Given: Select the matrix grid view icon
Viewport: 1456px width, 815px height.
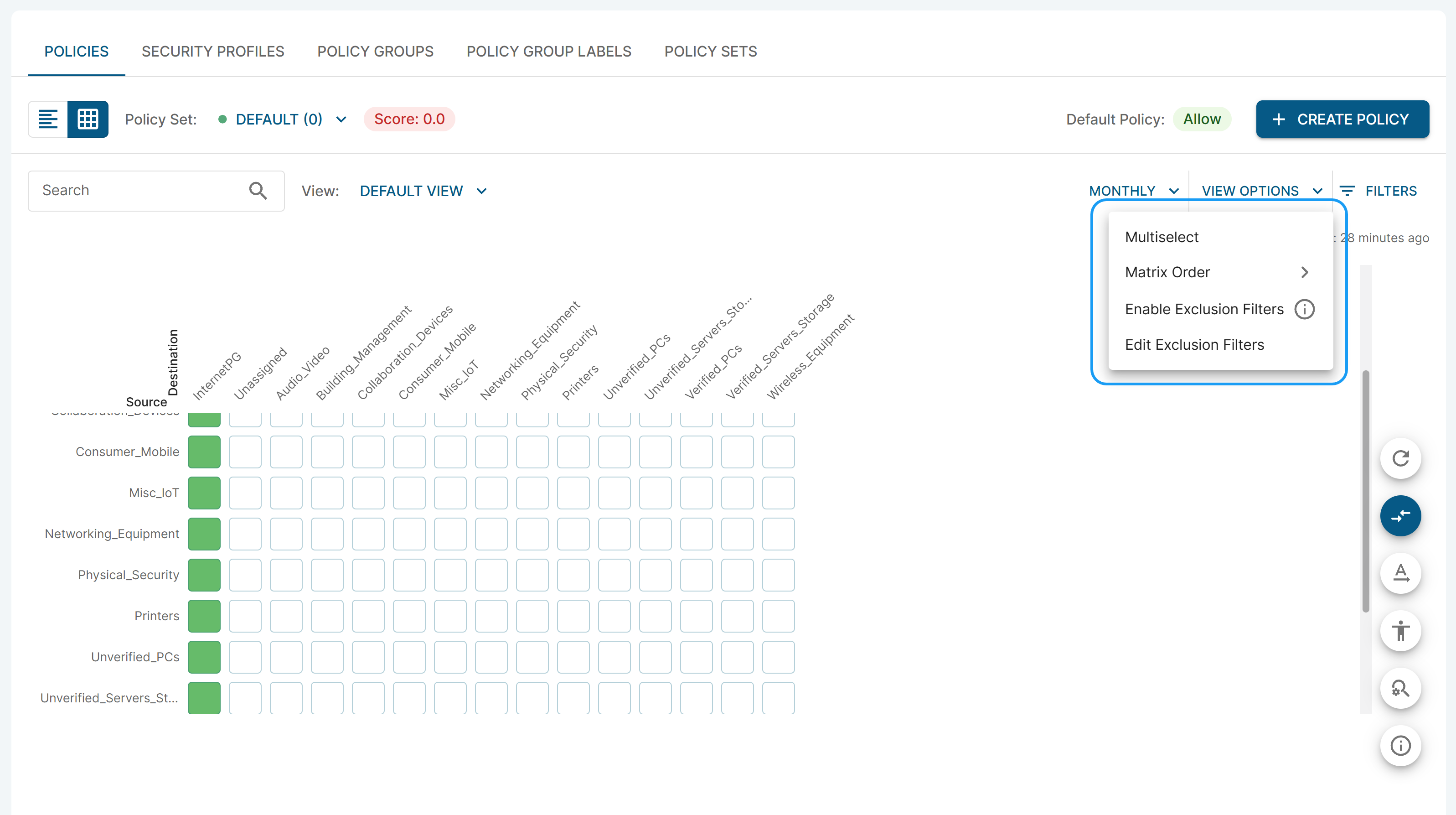Looking at the screenshot, I should point(88,119).
